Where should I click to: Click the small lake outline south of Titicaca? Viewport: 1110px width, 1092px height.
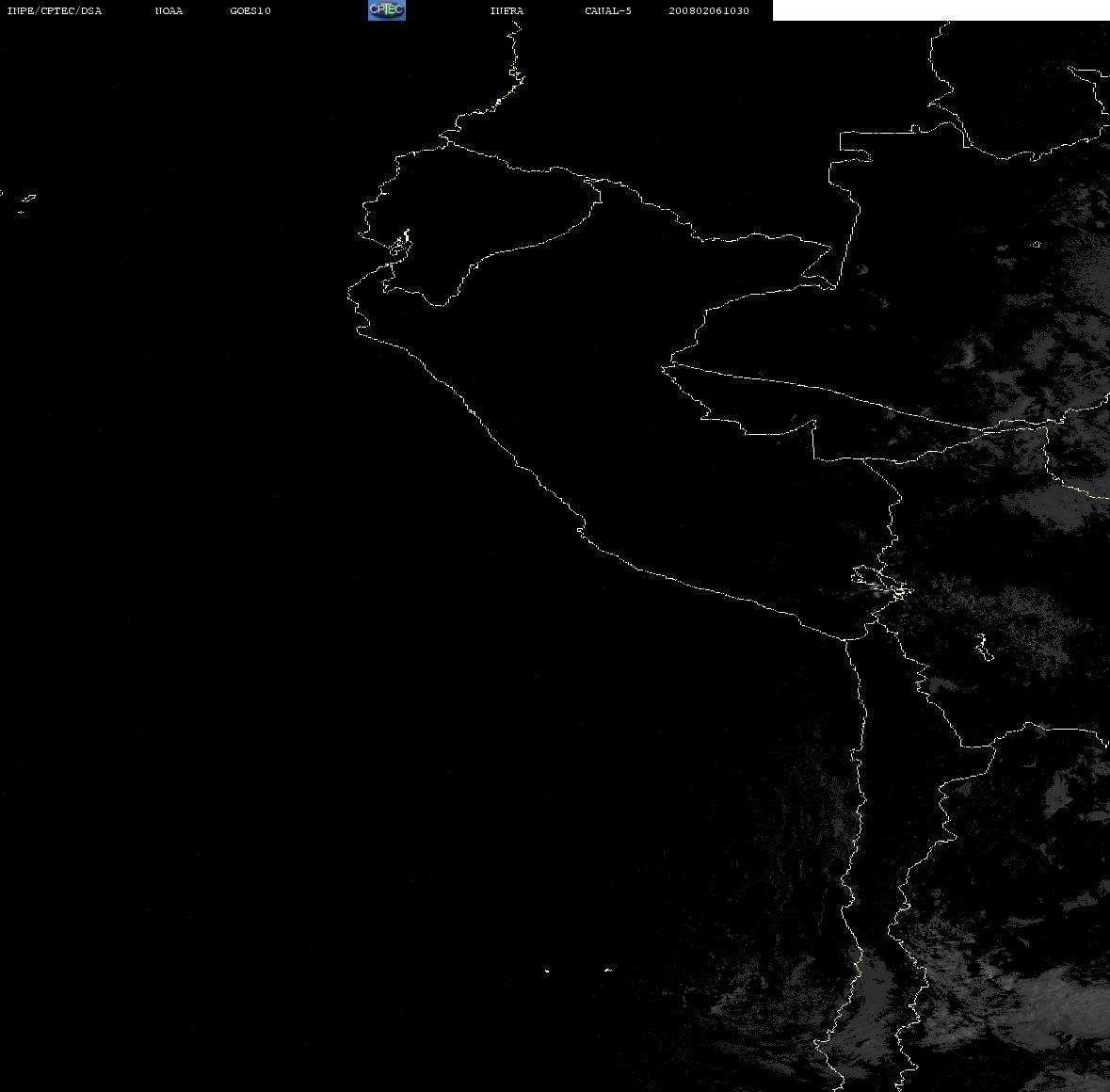coord(983,647)
